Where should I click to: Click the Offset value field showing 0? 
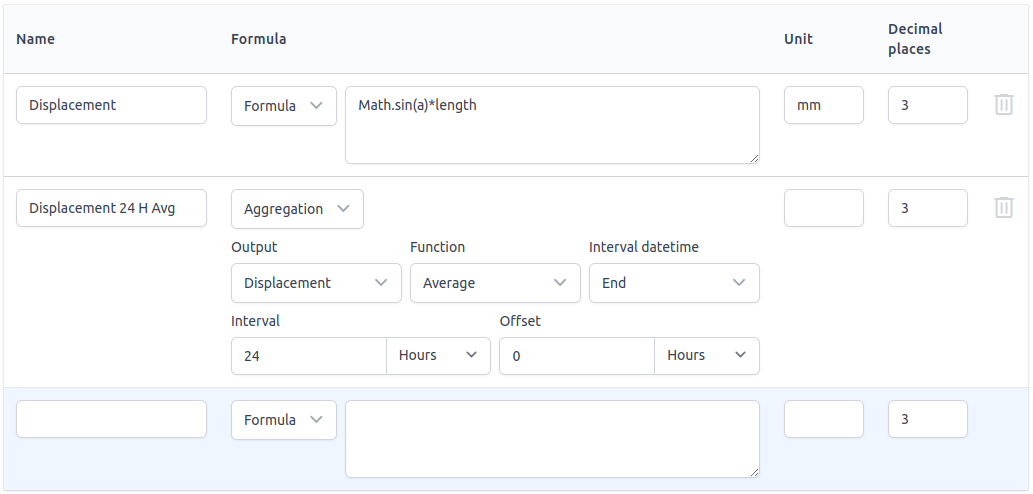pos(576,356)
